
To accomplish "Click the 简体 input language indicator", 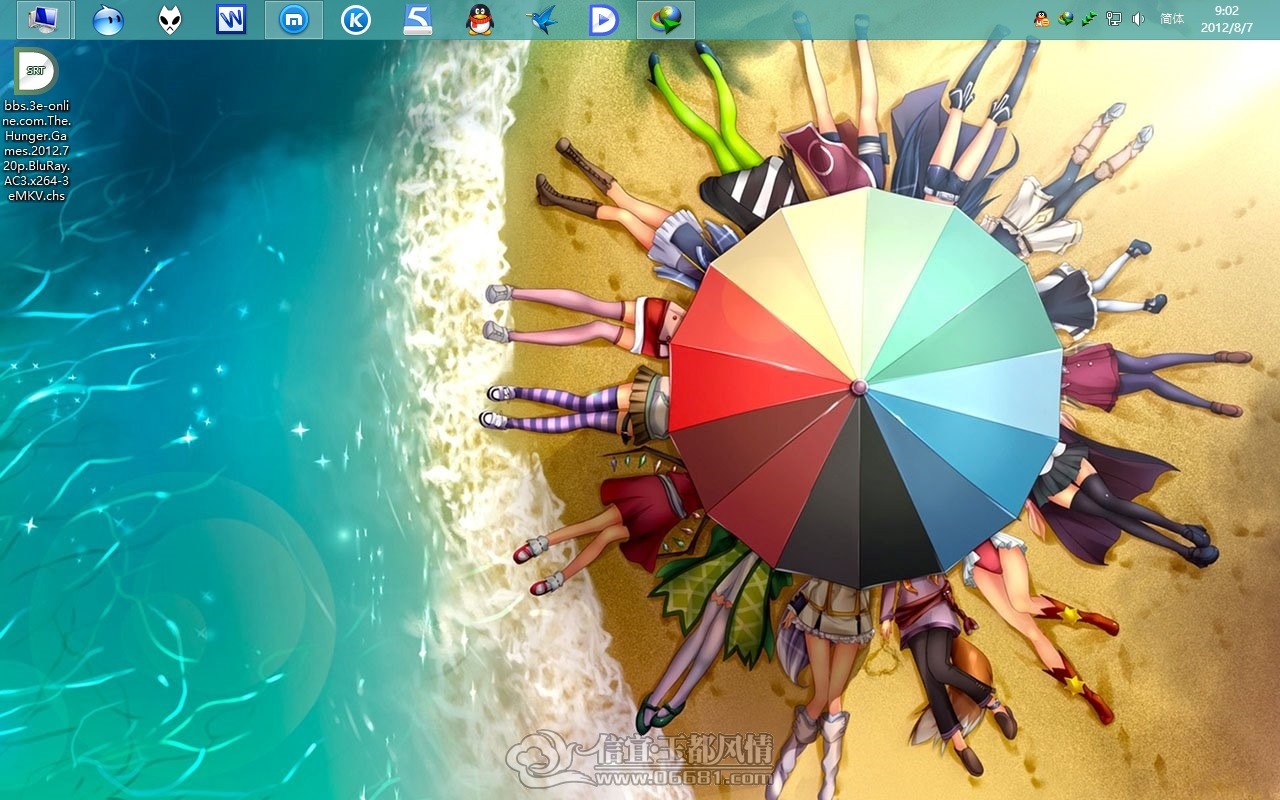I will [1172, 18].
